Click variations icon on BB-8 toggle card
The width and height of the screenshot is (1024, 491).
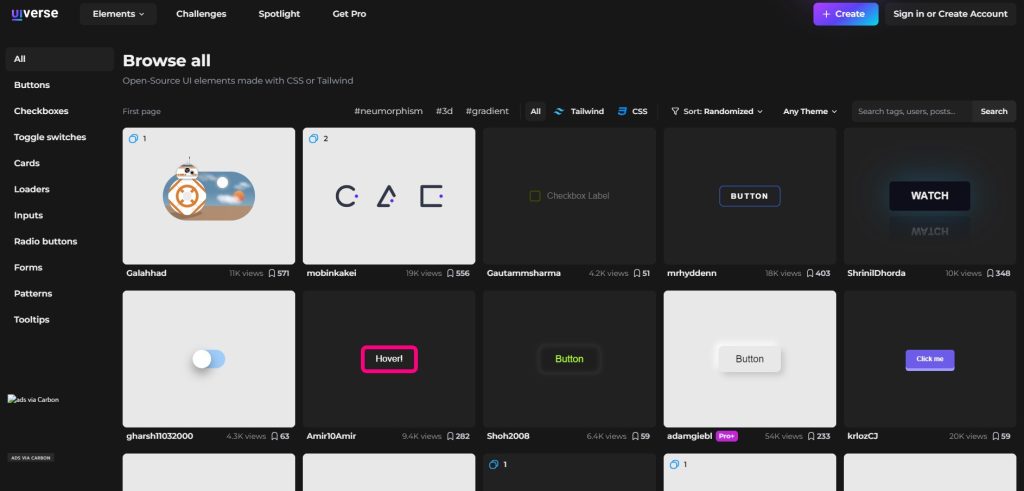(133, 138)
